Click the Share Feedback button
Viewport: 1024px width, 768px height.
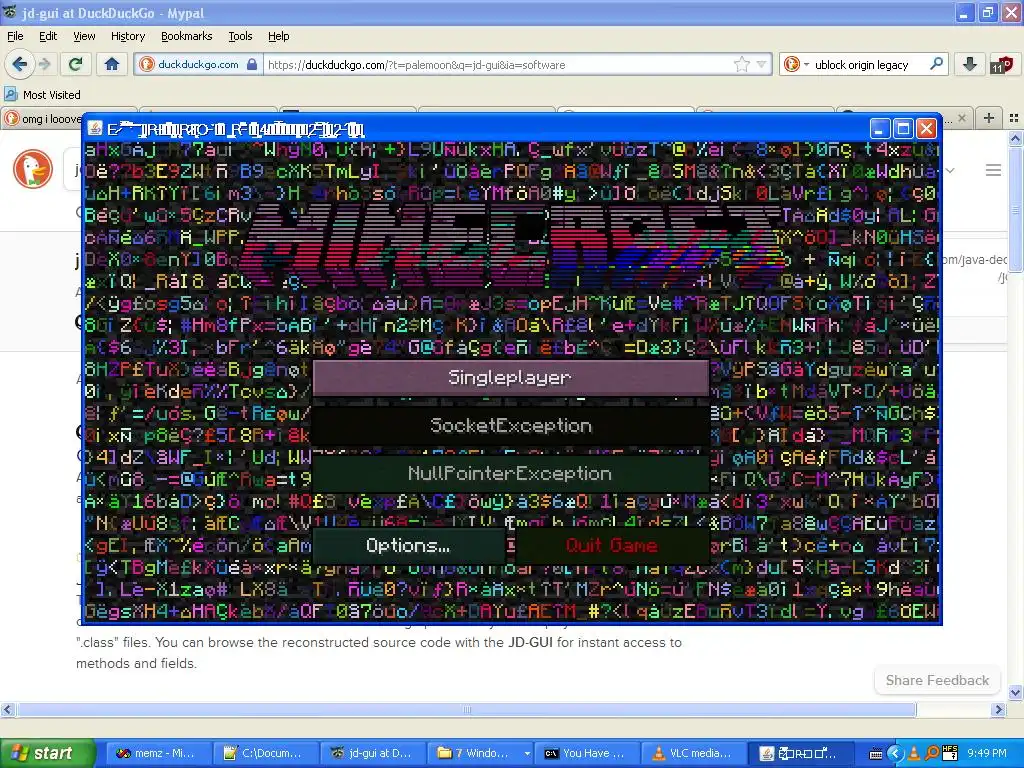(x=937, y=680)
